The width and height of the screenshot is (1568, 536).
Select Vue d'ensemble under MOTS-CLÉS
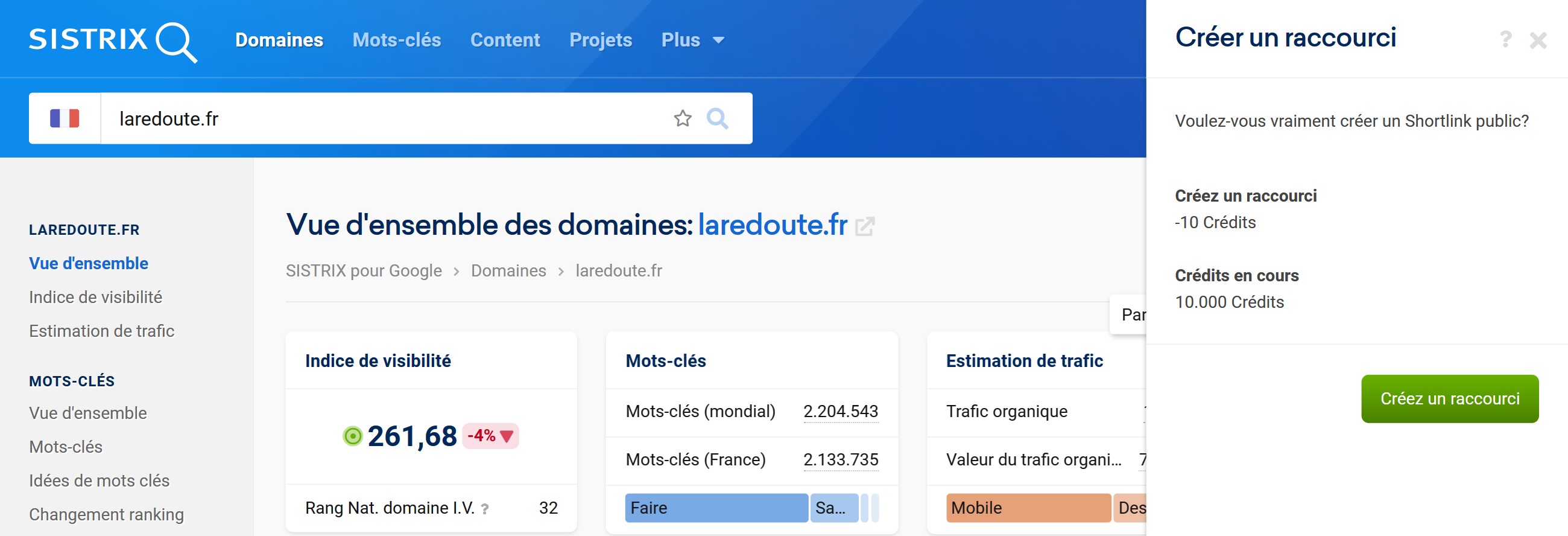pyautogui.click(x=87, y=413)
